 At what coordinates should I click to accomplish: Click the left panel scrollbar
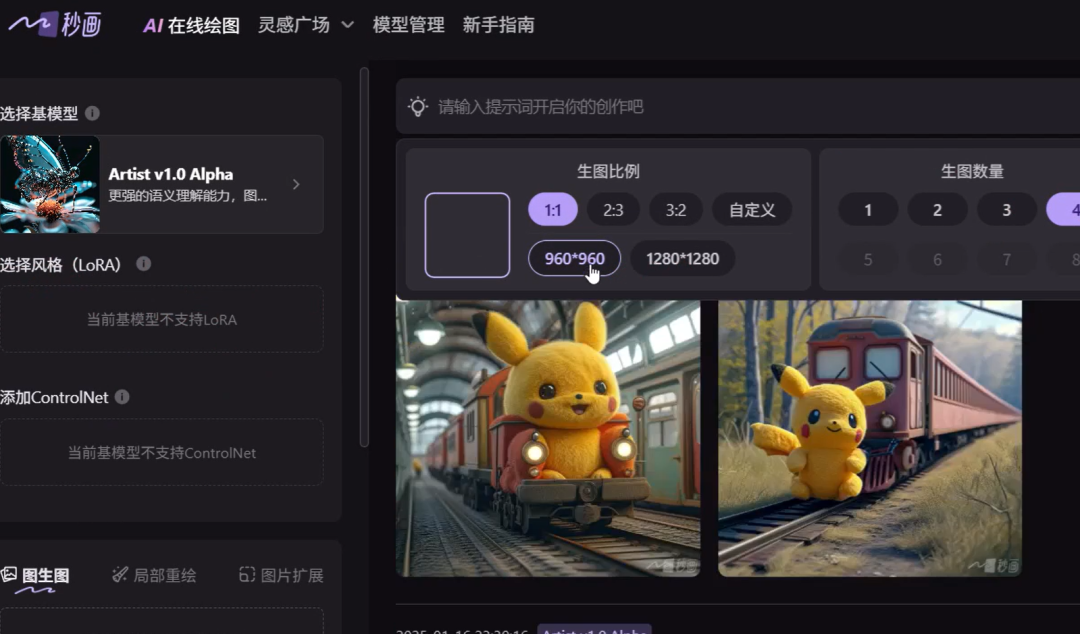coord(364,257)
